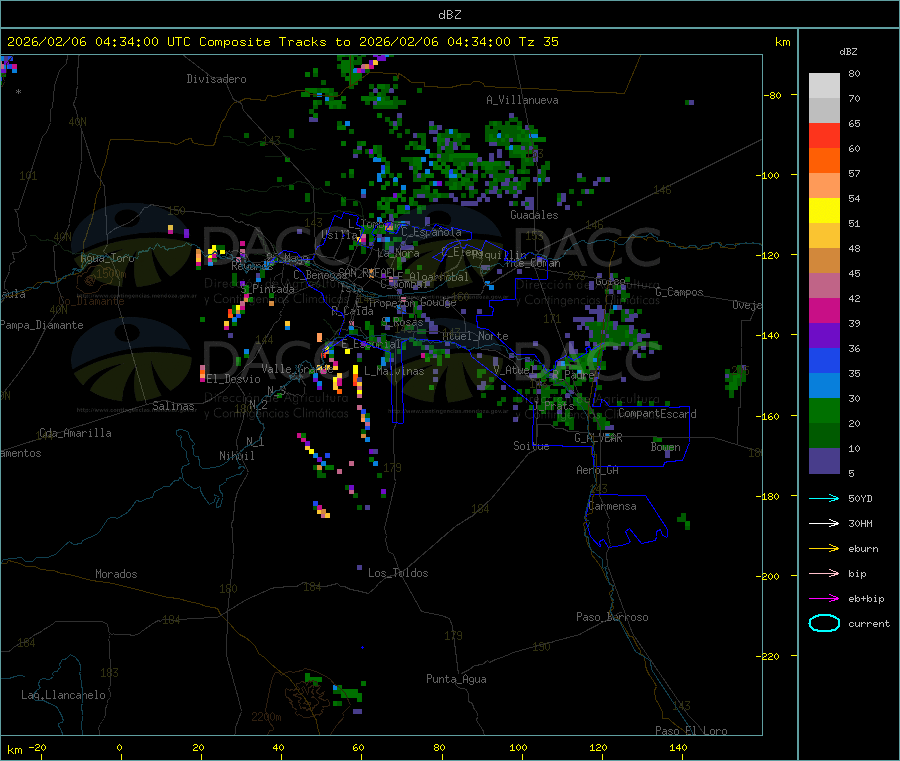The image size is (900, 761).
Task: Select the white 80 dBZ color swatch
Action: (824, 86)
